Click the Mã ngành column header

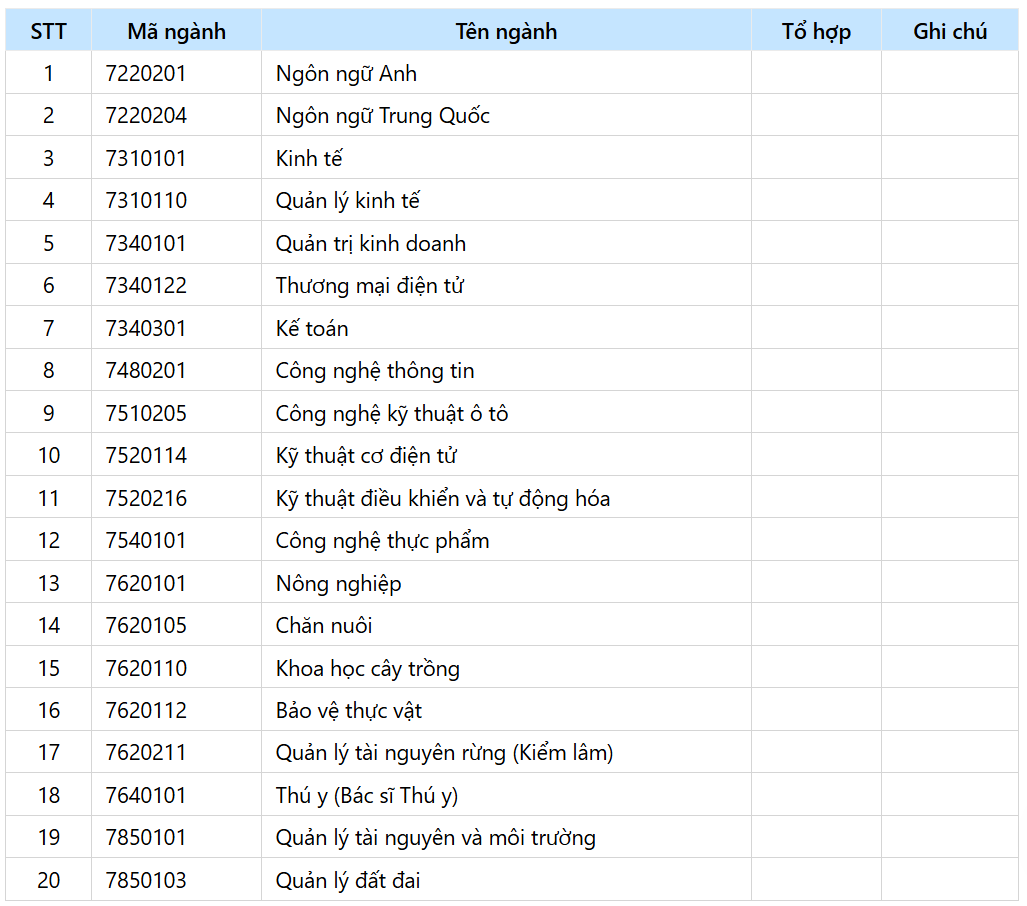coord(176,31)
